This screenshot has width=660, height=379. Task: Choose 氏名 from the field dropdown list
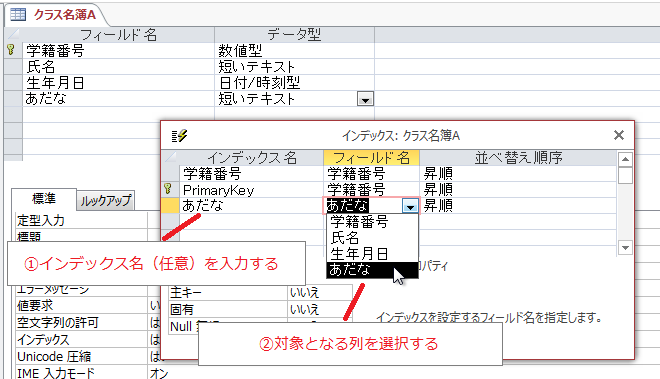point(373,238)
